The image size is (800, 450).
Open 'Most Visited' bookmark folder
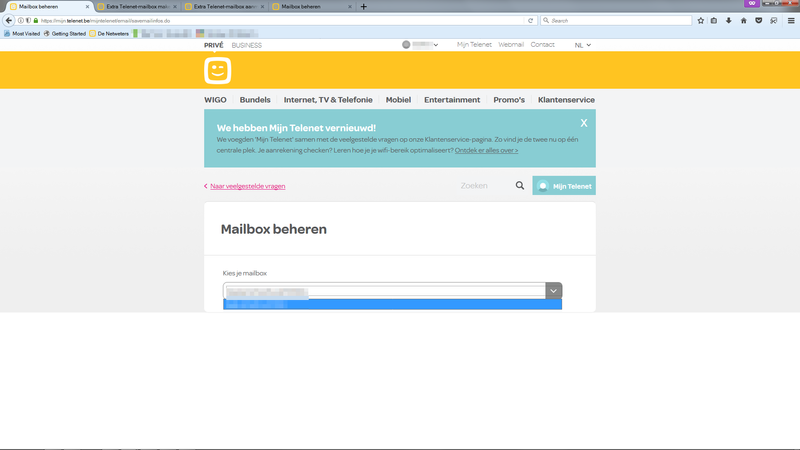pyautogui.click(x=22, y=34)
